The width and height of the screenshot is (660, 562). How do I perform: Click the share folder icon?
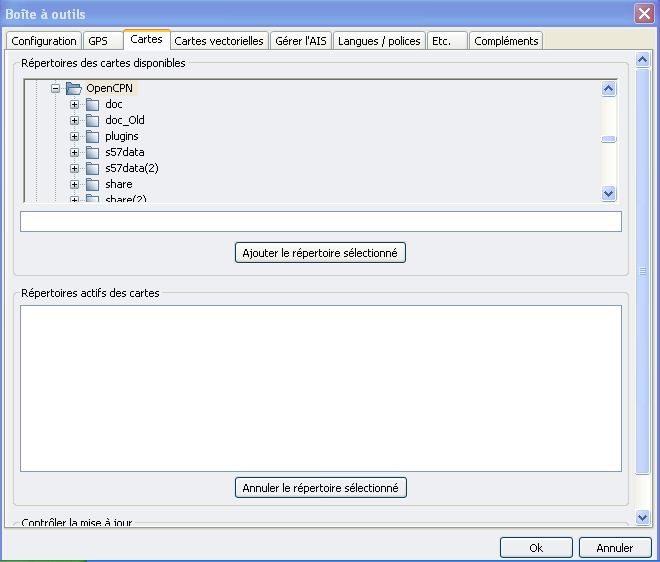pos(93,184)
